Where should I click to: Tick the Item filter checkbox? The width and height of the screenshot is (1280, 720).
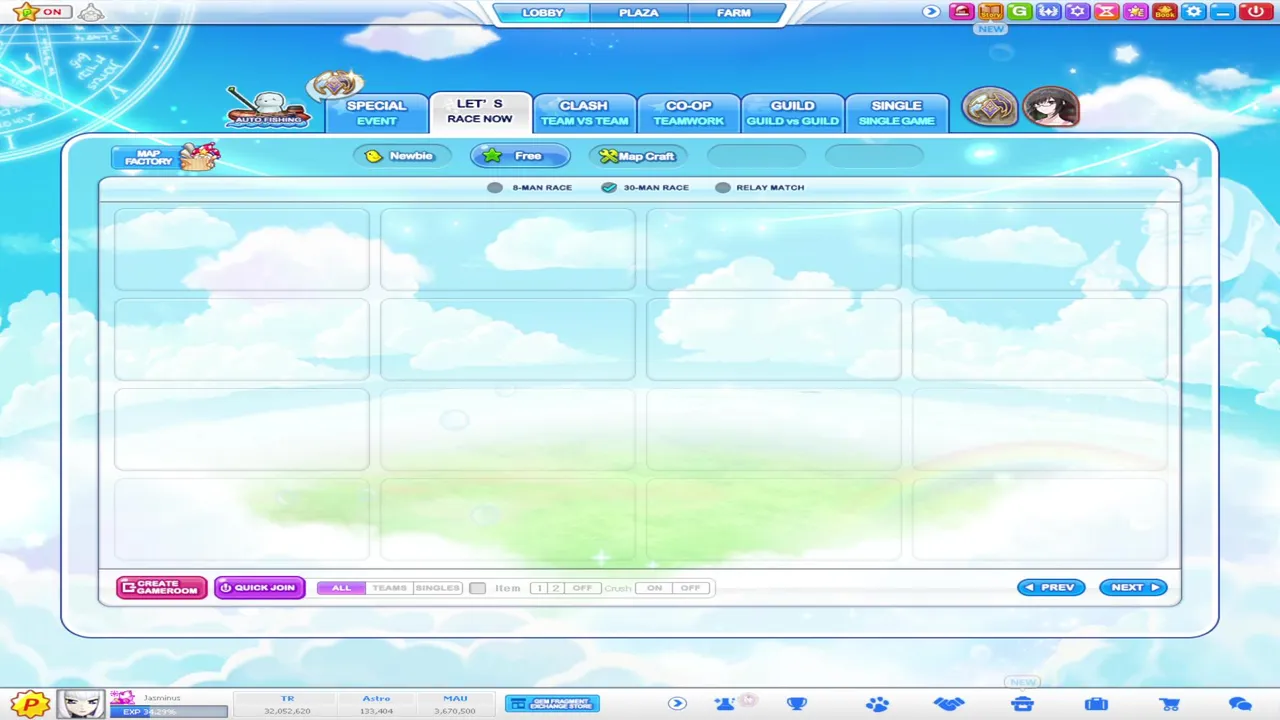(477, 588)
